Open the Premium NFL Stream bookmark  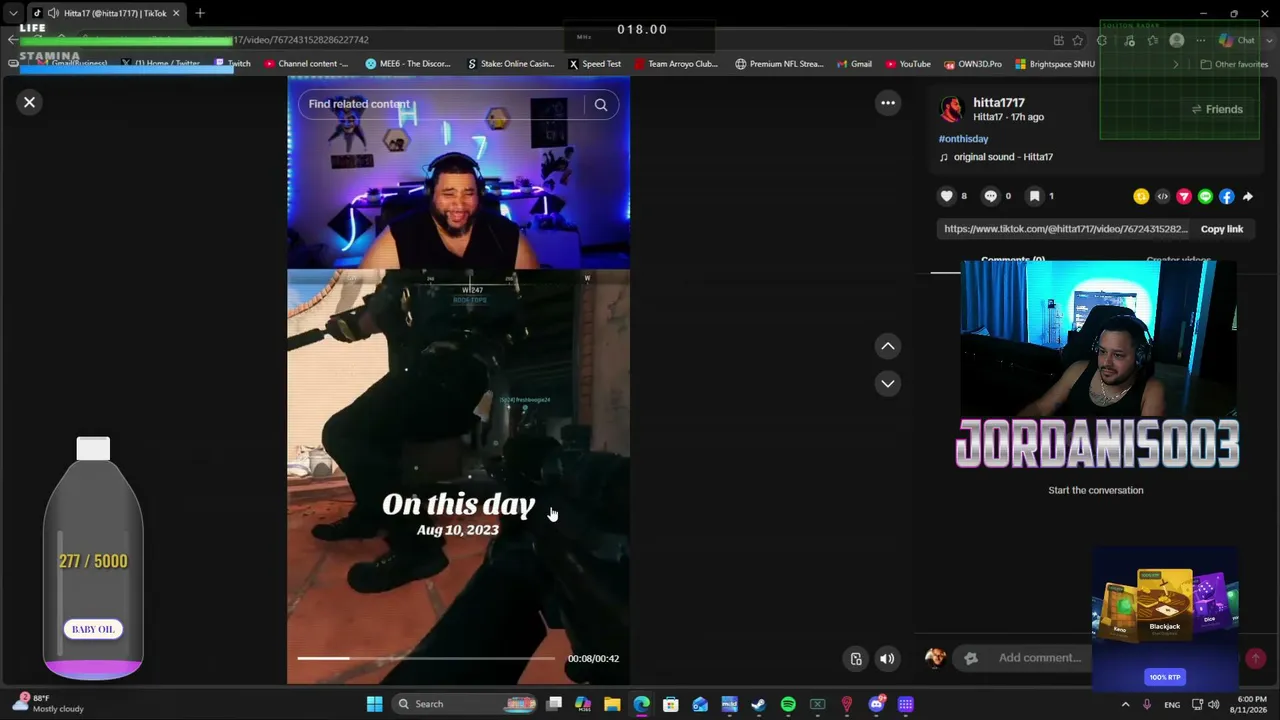779,64
